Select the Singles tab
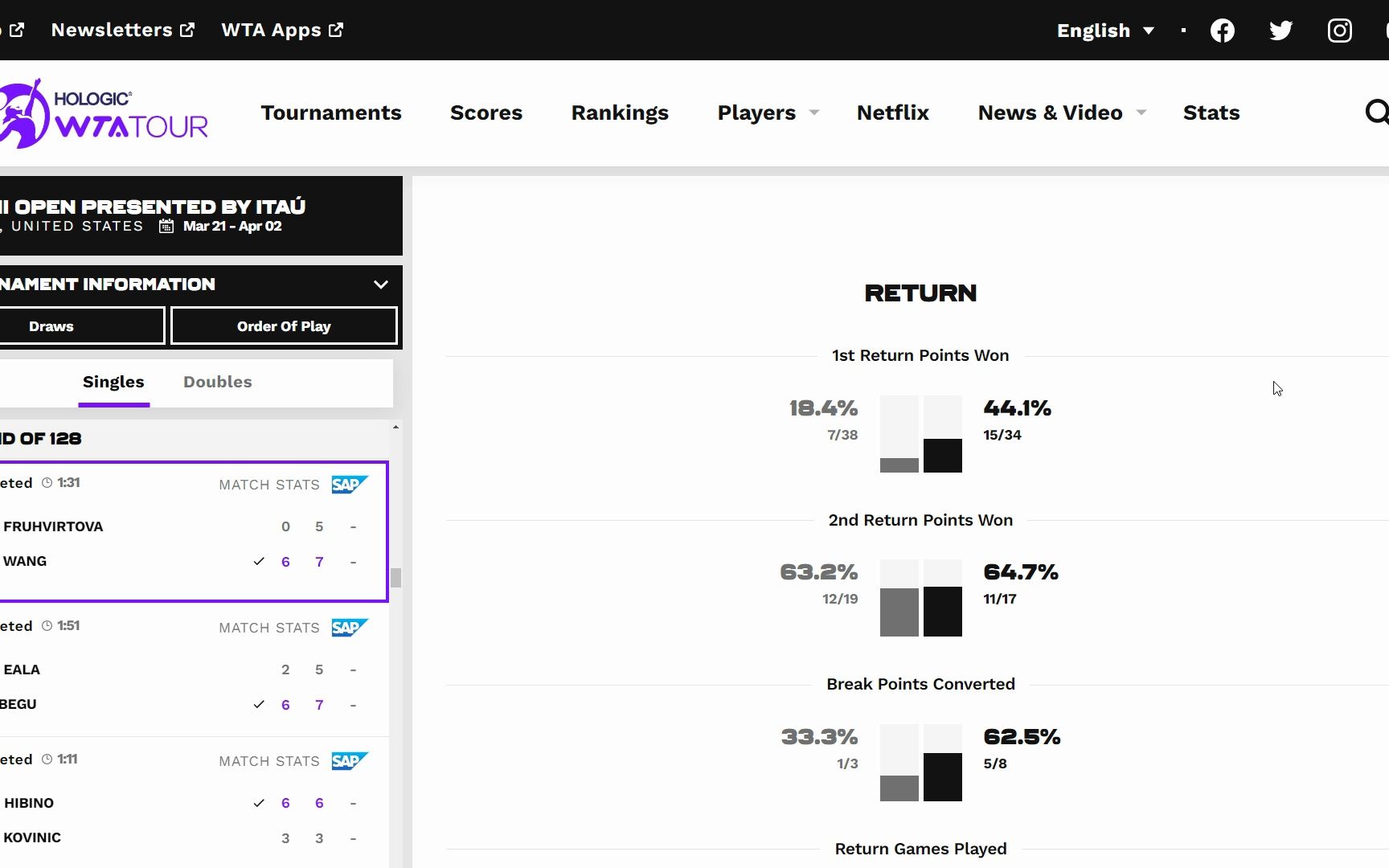The height and width of the screenshot is (868, 1389). coord(113,382)
